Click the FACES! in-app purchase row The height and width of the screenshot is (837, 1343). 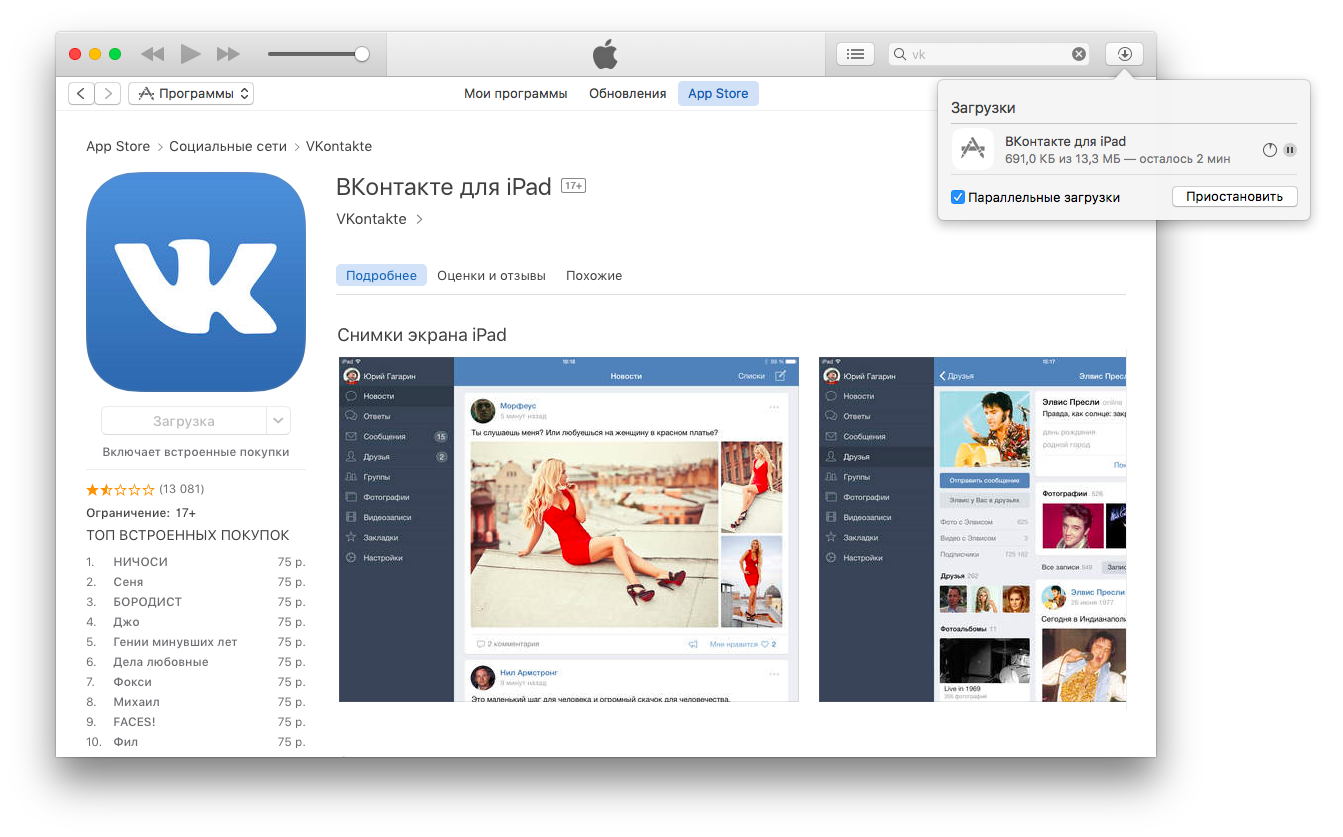coord(196,722)
